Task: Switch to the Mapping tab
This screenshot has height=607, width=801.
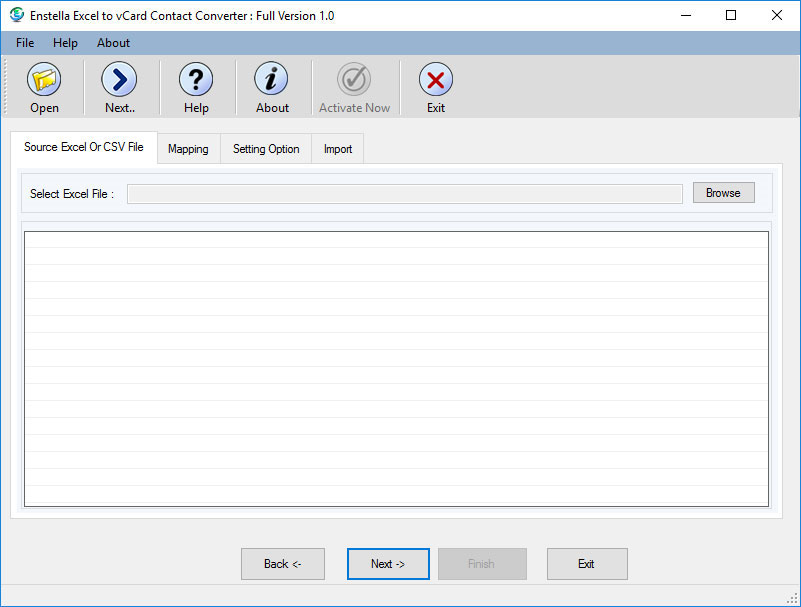Action: (188, 149)
